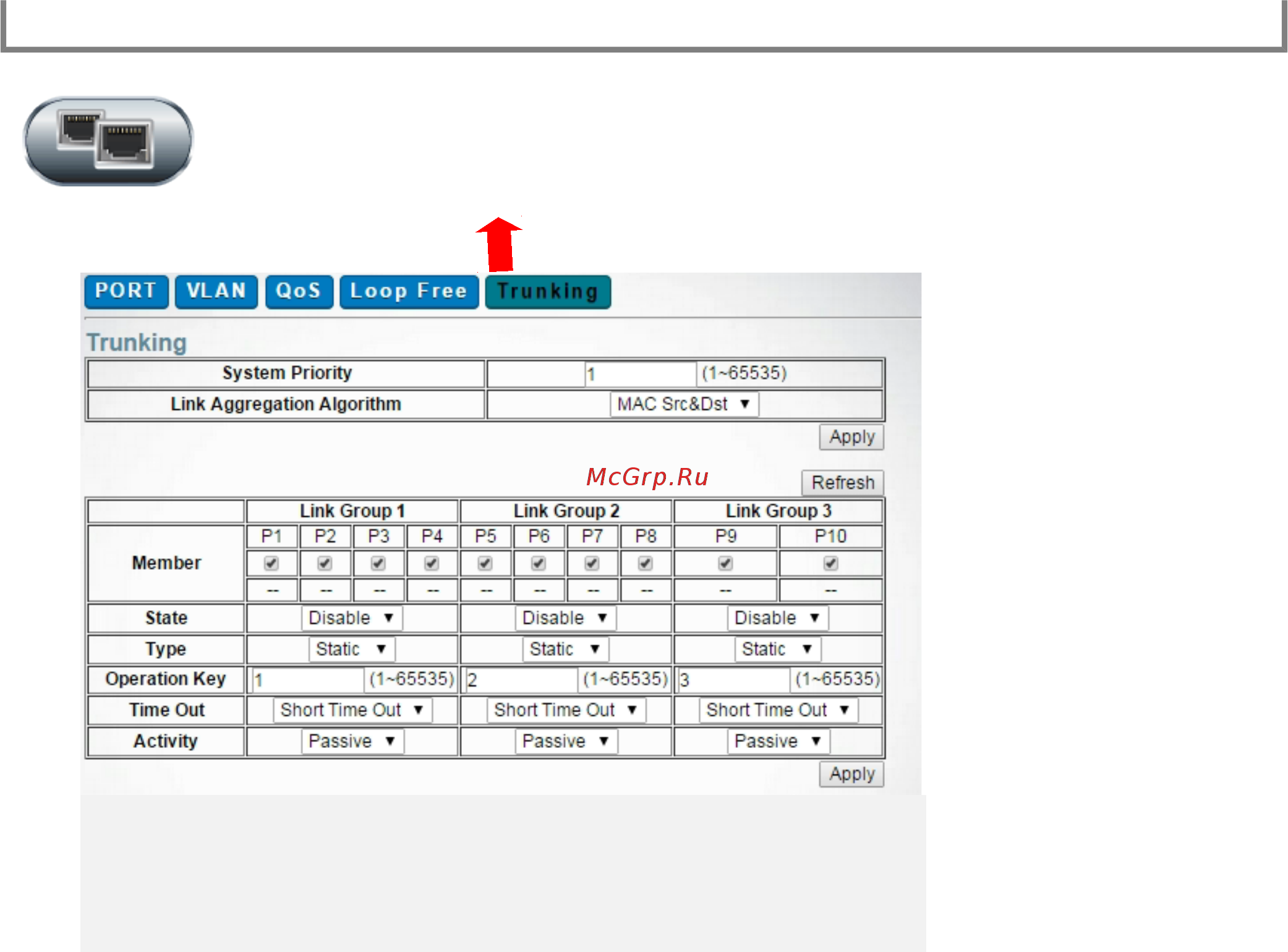Click Link Group 1 Operation Key field

pyautogui.click(x=309, y=680)
